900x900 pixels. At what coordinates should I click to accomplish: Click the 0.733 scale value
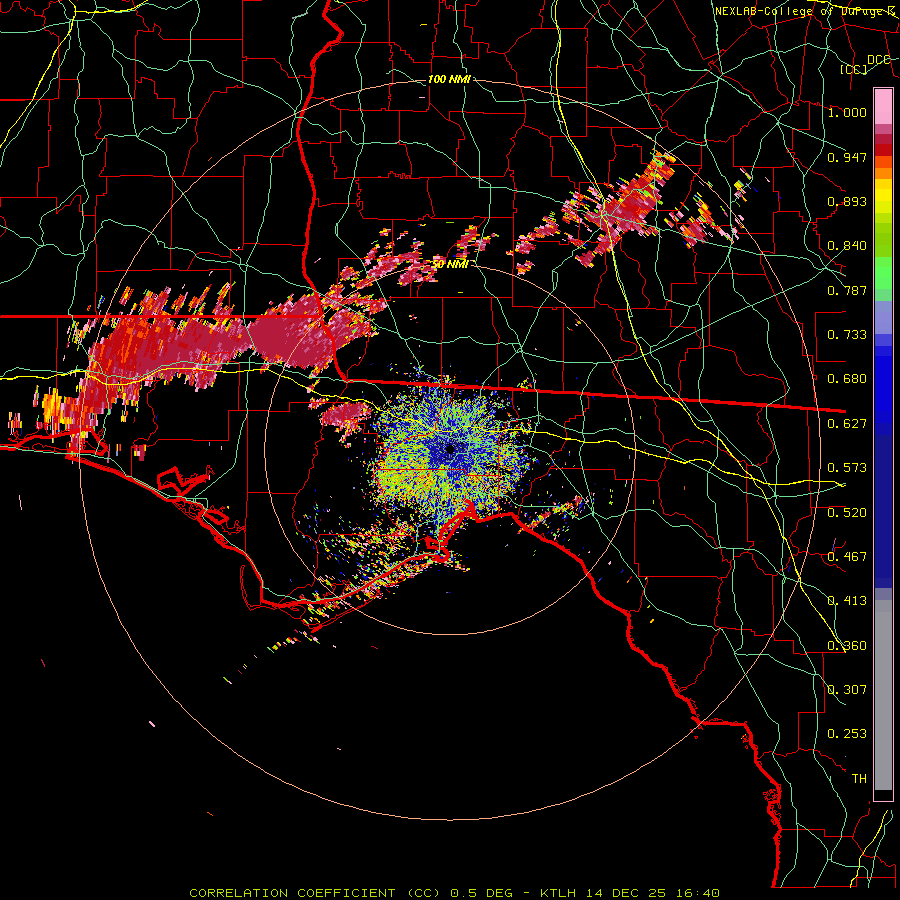(847, 335)
